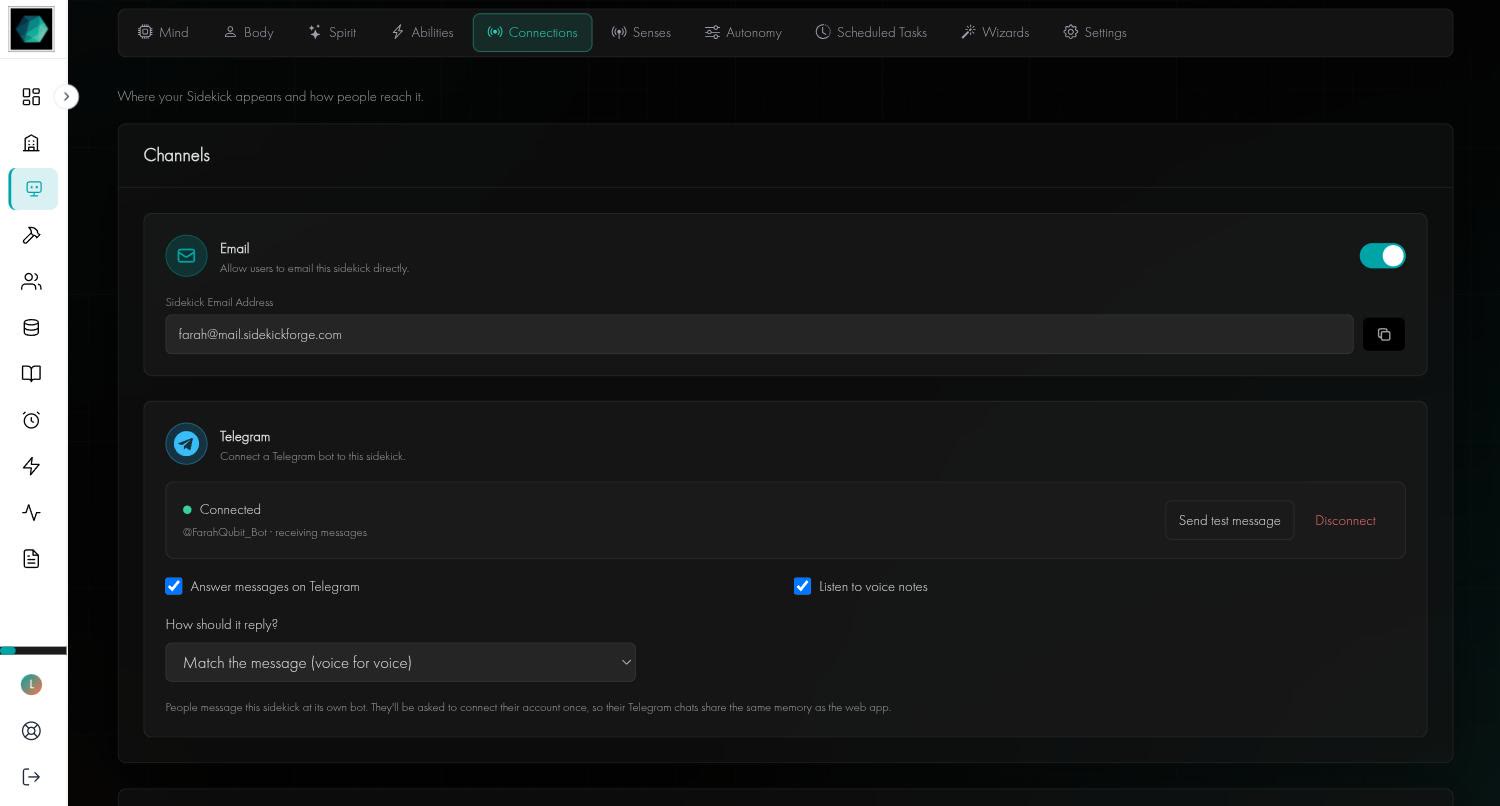Open the alarm clock icon in sidebar
The height and width of the screenshot is (806, 1500).
[31, 420]
